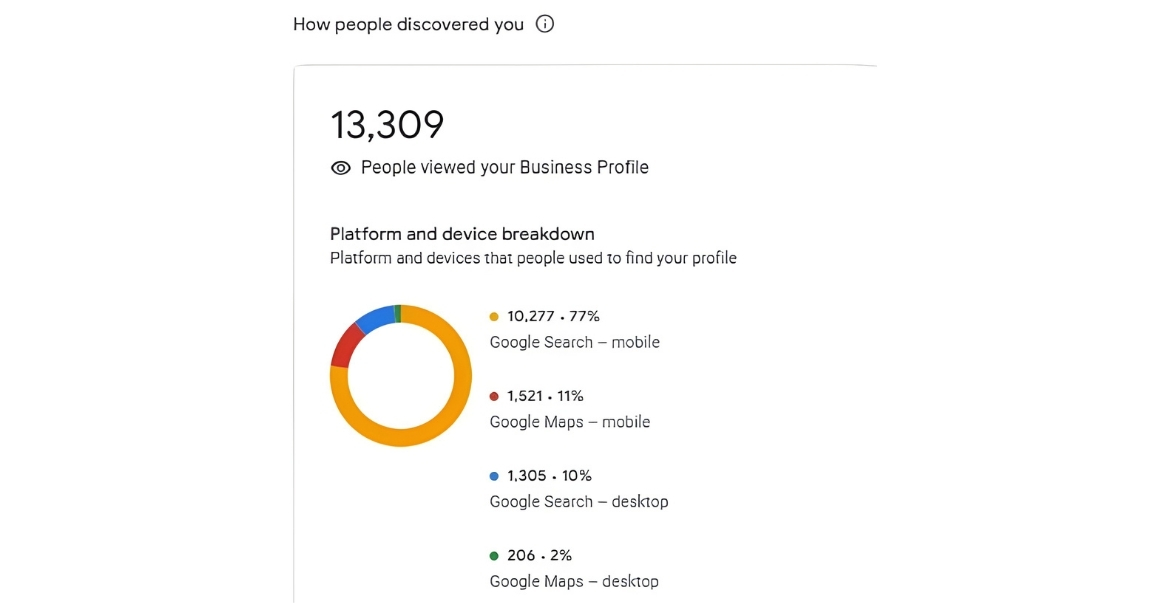Select the blue segment of the donut chart

(x=375, y=317)
